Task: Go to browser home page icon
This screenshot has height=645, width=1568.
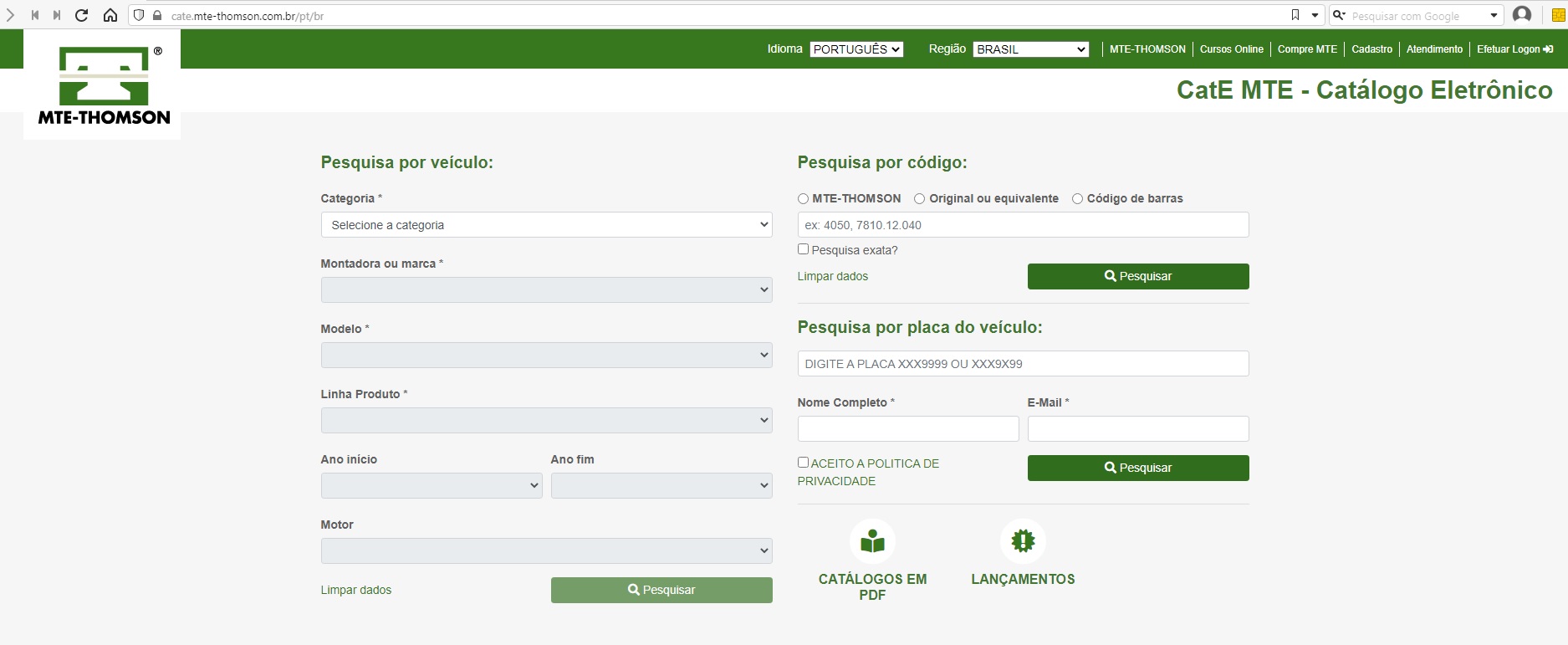Action: 110,15
